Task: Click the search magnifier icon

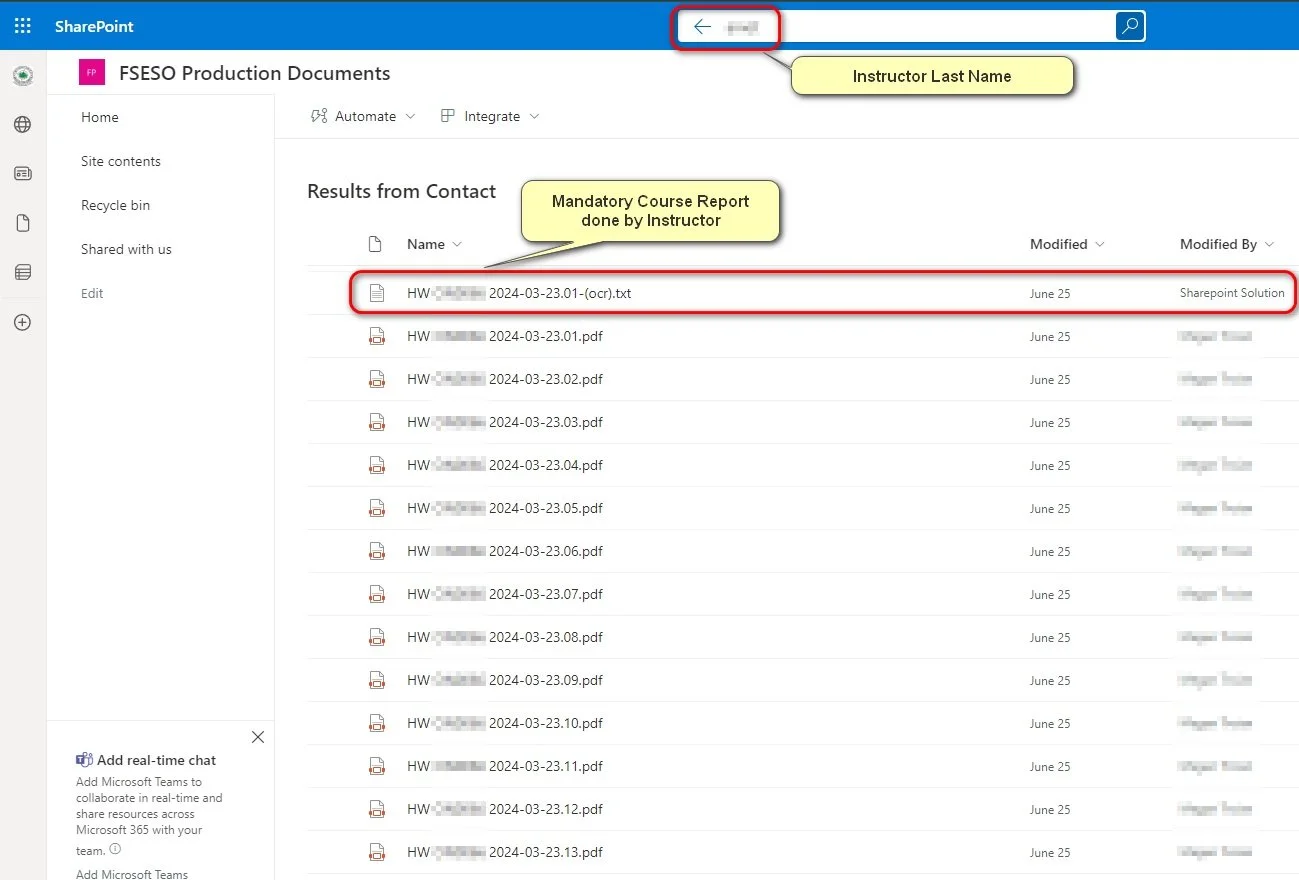Action: (1129, 26)
